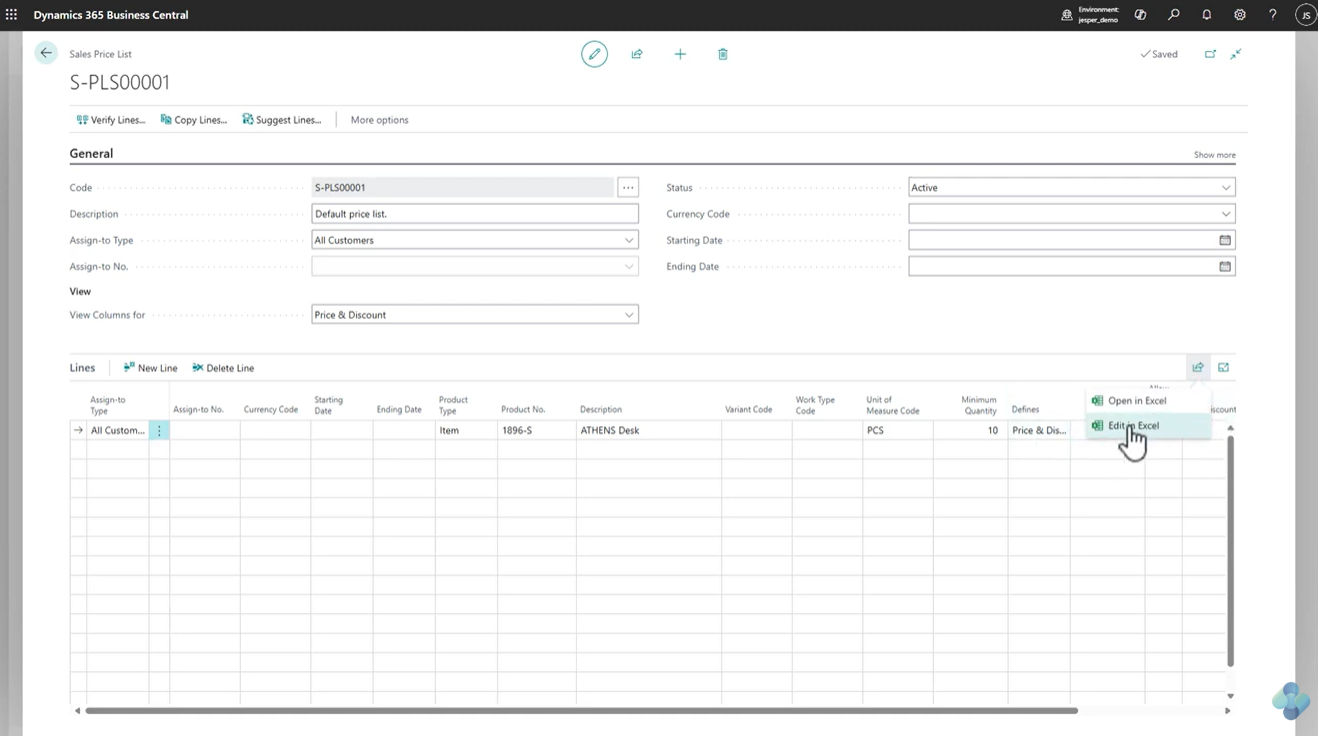Open the app launcher waffle icon

pos(12,15)
